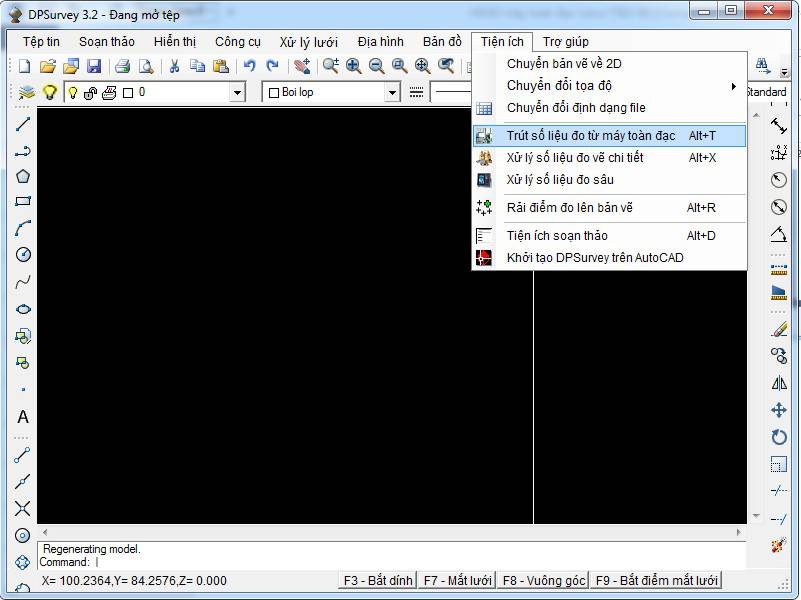Click the Zoom Out magnifier
Screen dimensions: 801x600
coord(376,66)
